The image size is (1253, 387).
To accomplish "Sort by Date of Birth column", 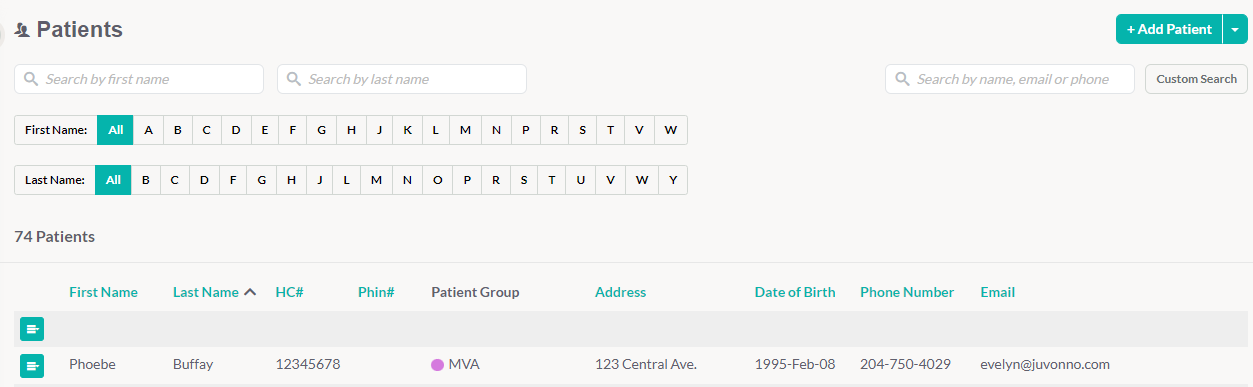I will click(795, 292).
